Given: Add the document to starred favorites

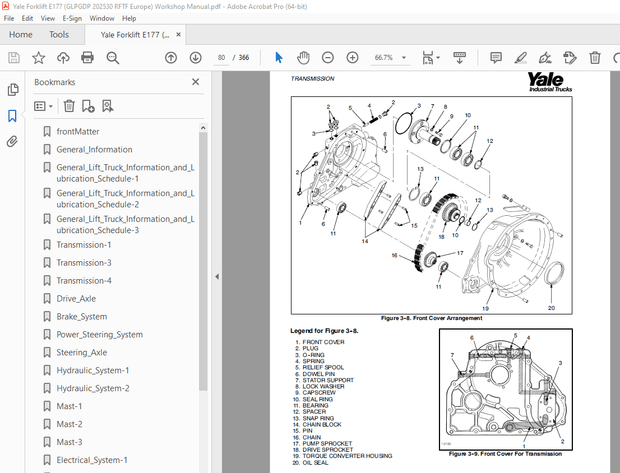Looking at the screenshot, I should pyautogui.click(x=38, y=58).
